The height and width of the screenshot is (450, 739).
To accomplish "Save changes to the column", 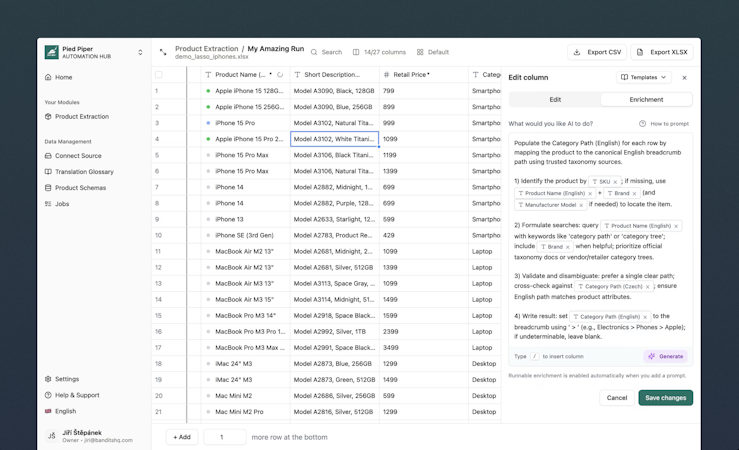I will tap(665, 398).
